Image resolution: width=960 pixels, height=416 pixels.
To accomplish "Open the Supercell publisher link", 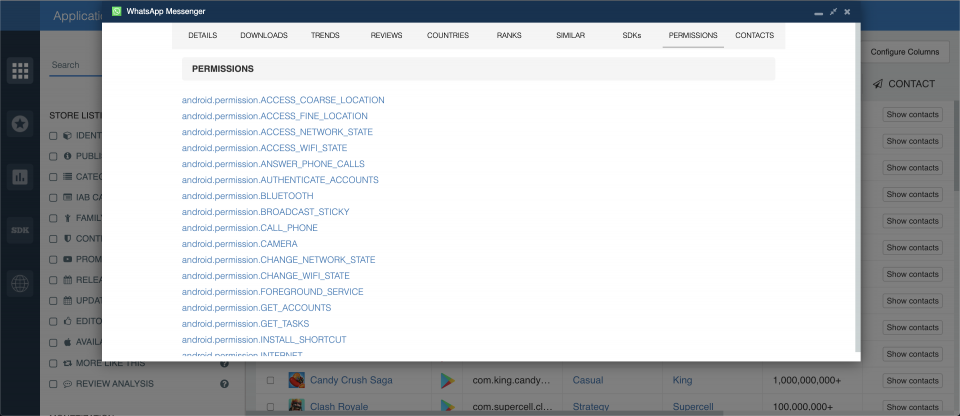I will coord(693,407).
